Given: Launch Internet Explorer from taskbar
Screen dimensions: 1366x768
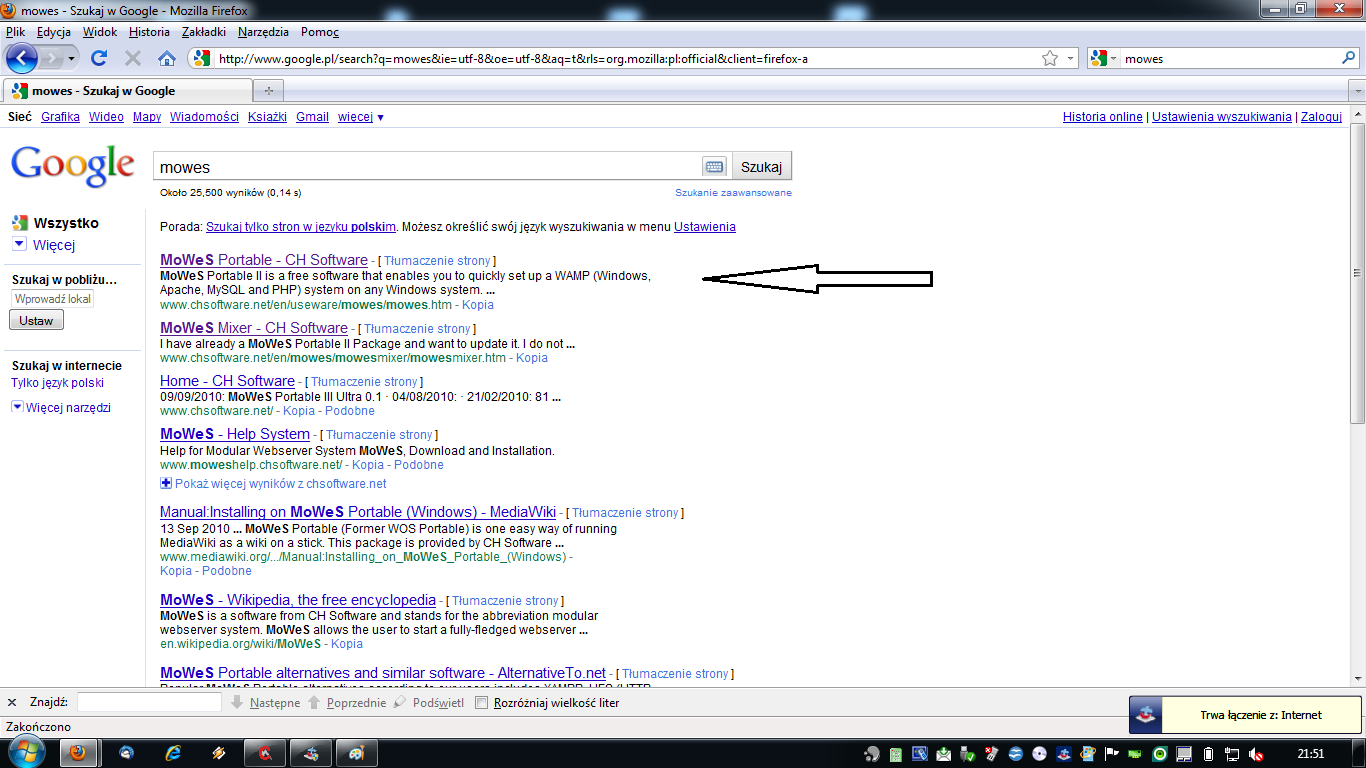Looking at the screenshot, I should (173, 753).
